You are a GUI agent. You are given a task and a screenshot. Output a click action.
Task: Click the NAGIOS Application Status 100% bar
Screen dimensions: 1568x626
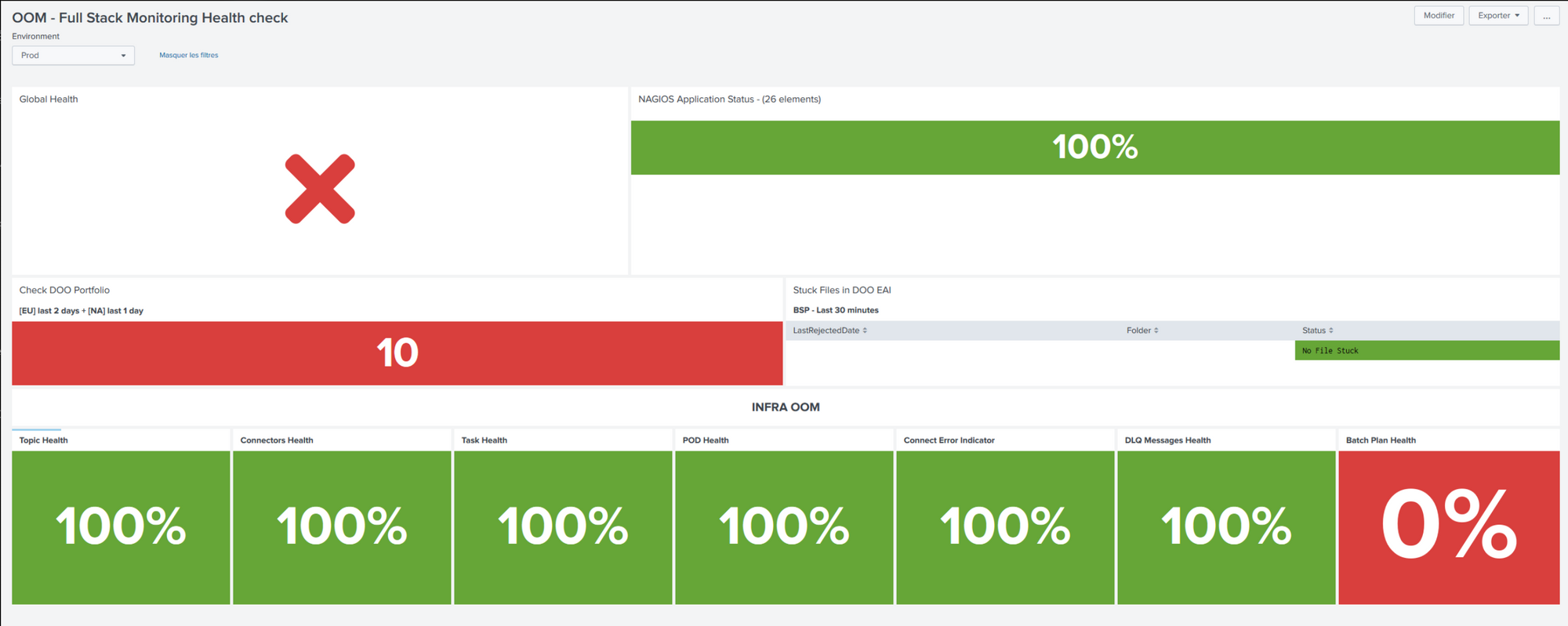[x=1095, y=147]
